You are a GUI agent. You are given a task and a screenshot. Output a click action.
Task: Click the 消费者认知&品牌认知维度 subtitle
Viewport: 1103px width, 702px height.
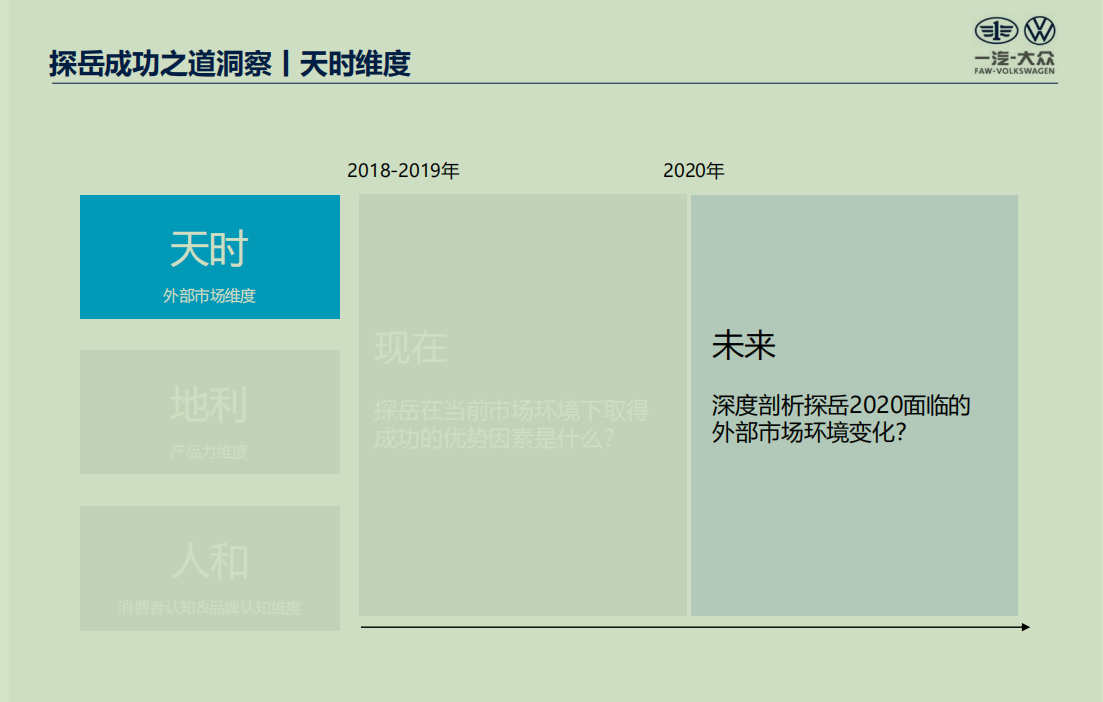point(210,608)
